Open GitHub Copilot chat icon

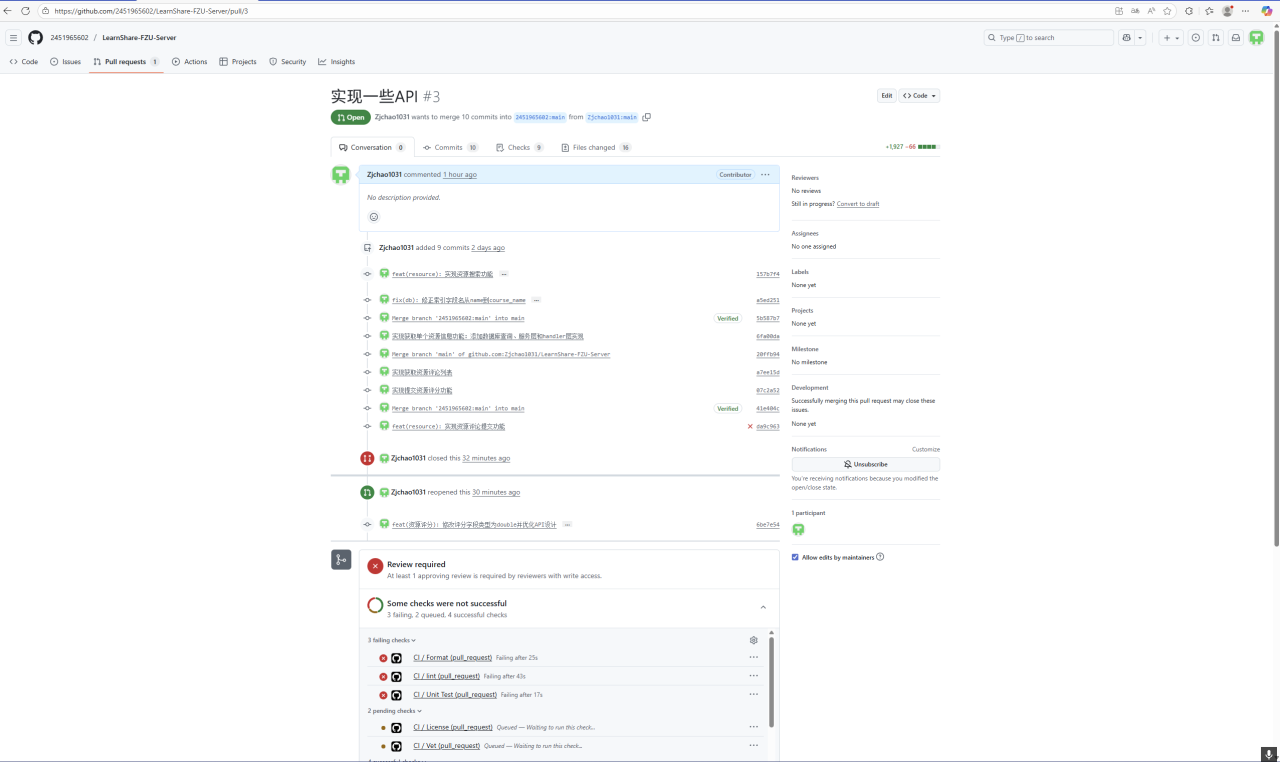[x=1127, y=38]
